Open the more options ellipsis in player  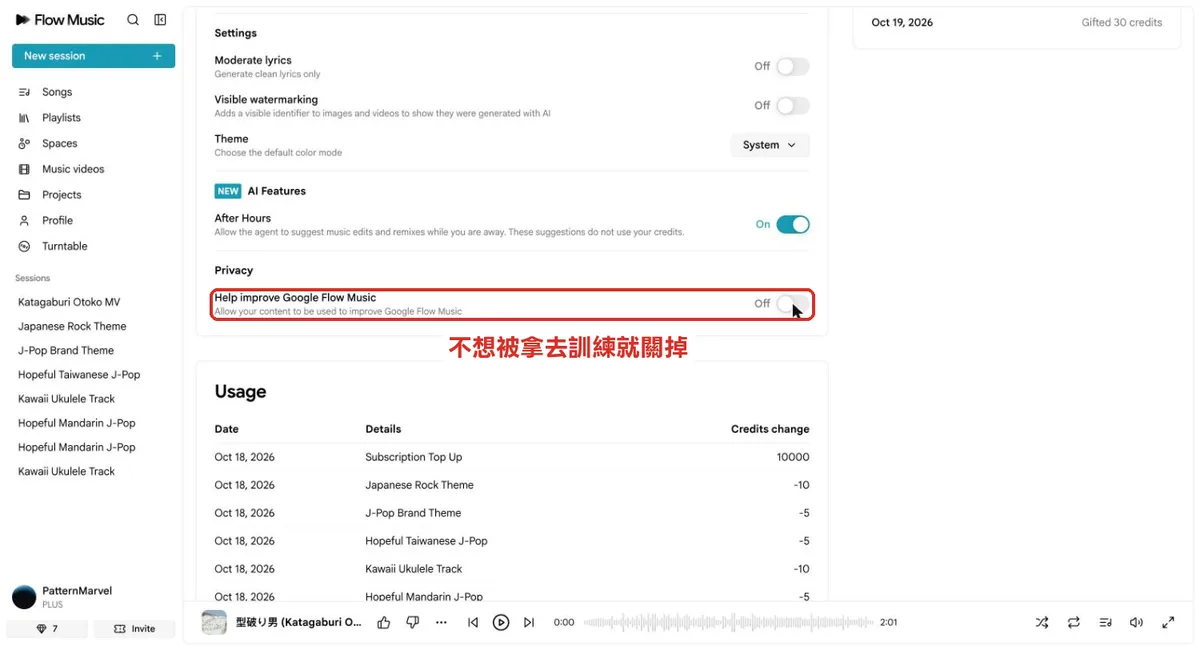441,622
